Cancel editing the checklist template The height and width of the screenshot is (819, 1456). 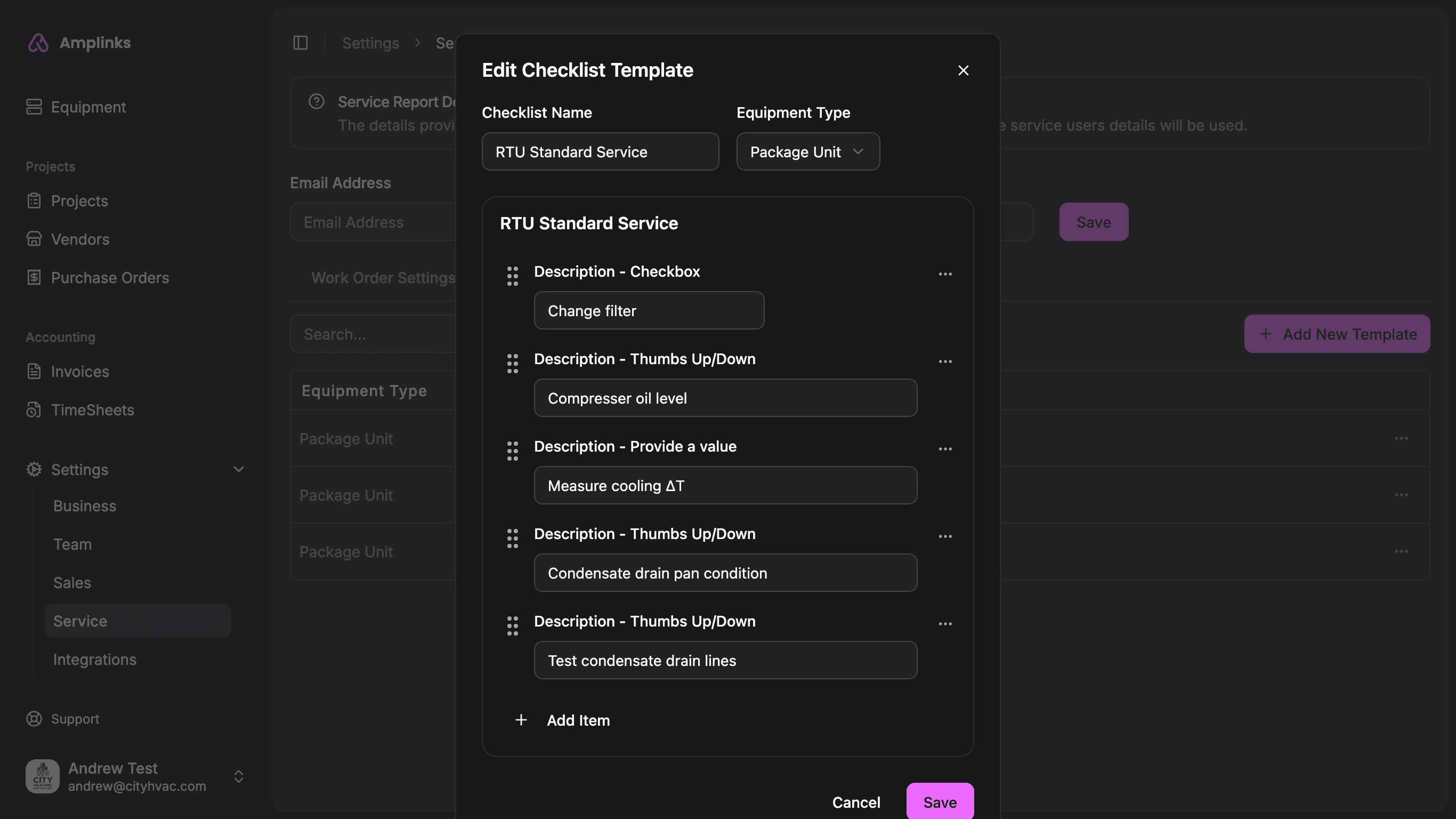click(x=856, y=802)
